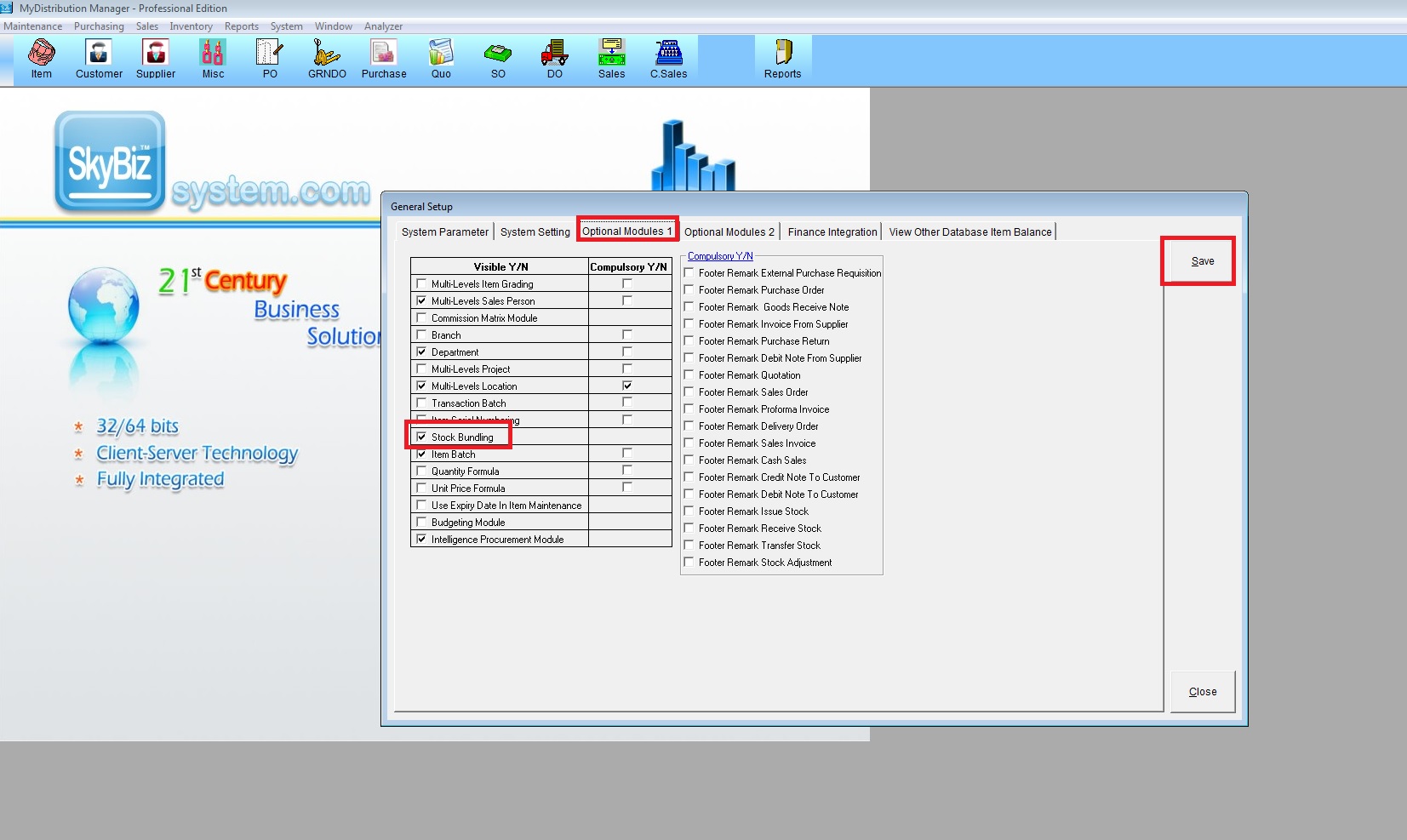Click the Close button in General Setup
The width and height of the screenshot is (1407, 840).
(1202, 691)
